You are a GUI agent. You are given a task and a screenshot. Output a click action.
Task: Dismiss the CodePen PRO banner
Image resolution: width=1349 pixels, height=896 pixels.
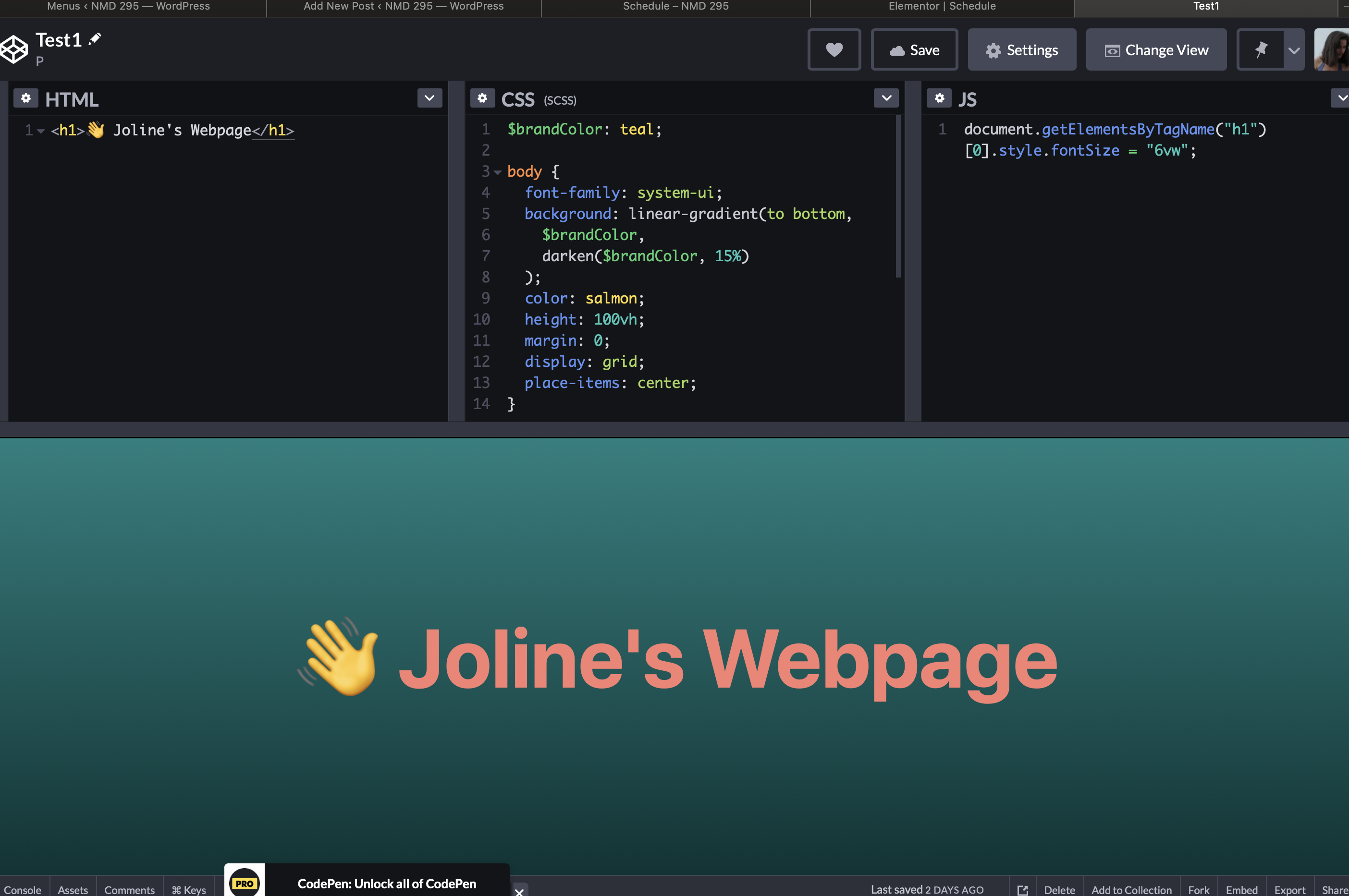[519, 891]
